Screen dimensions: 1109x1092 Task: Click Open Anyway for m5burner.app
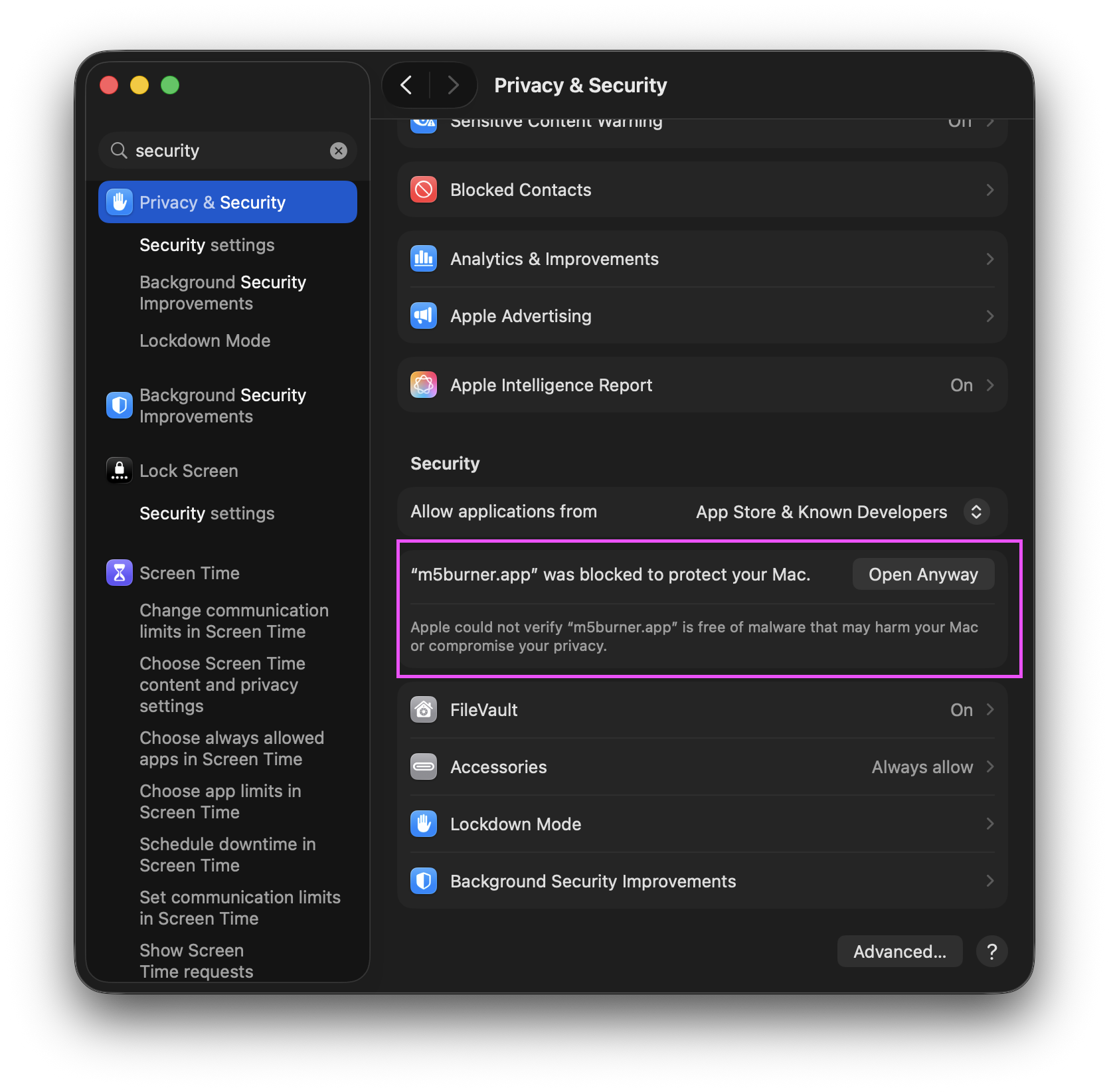point(923,575)
